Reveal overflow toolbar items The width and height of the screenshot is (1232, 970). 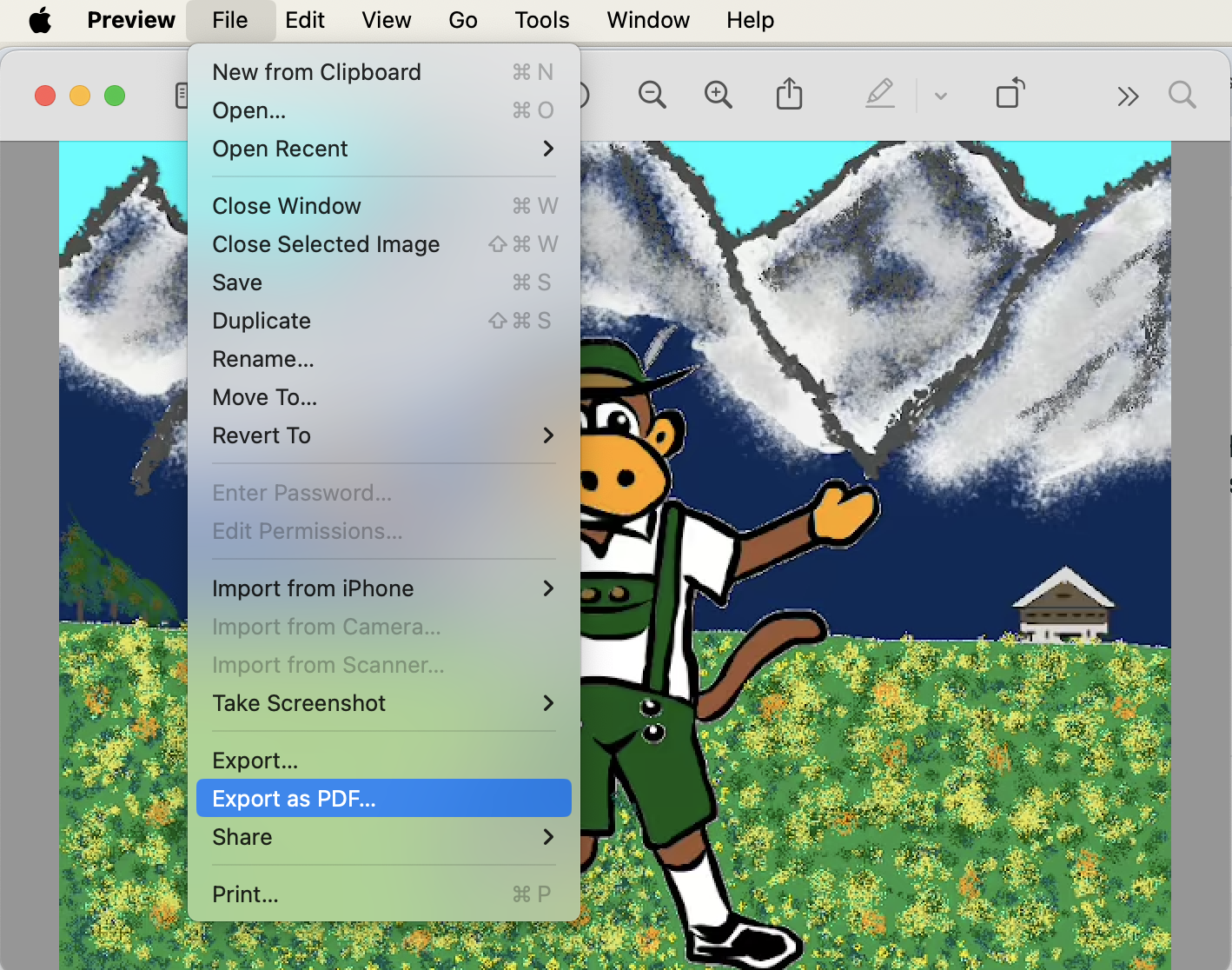[x=1127, y=96]
